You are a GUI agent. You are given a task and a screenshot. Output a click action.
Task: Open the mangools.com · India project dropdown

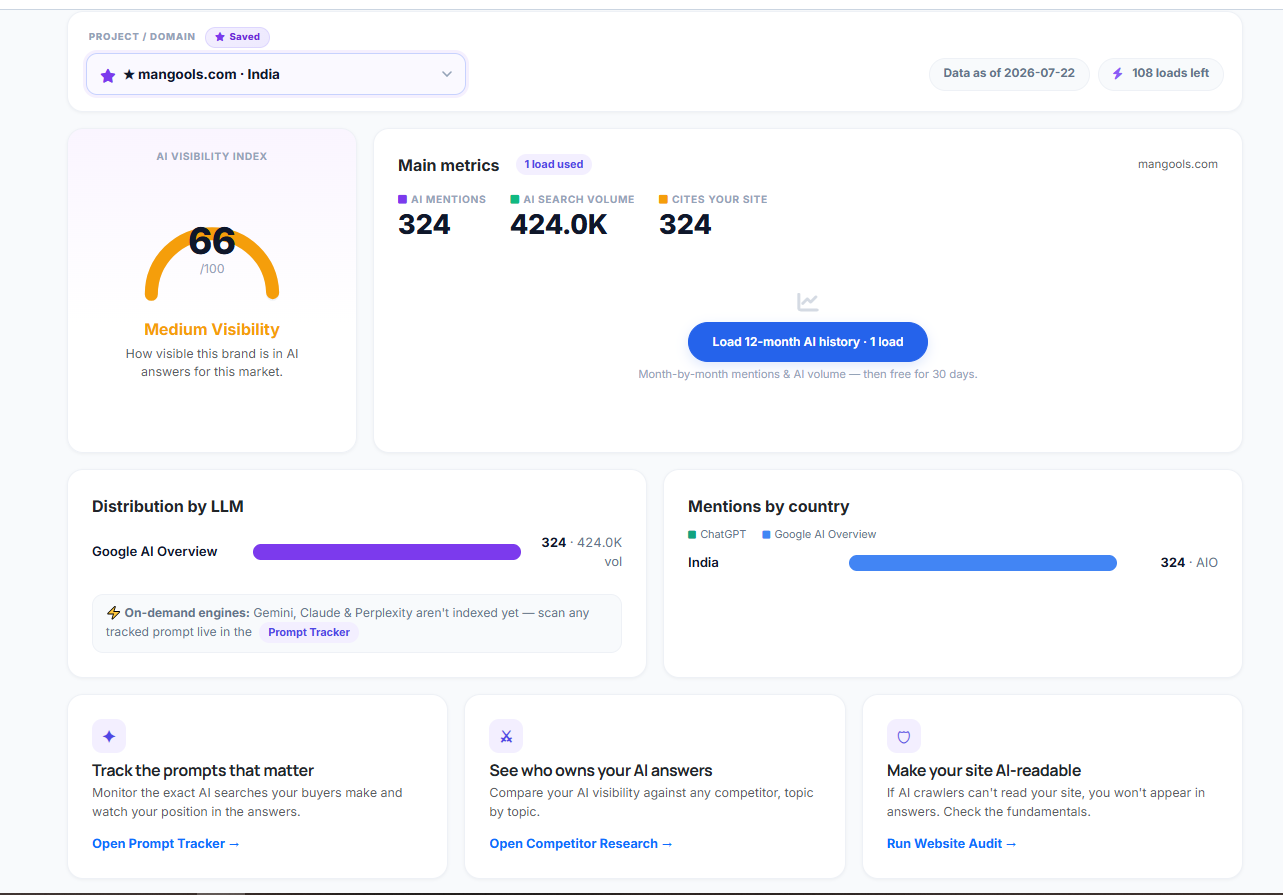tap(276, 74)
